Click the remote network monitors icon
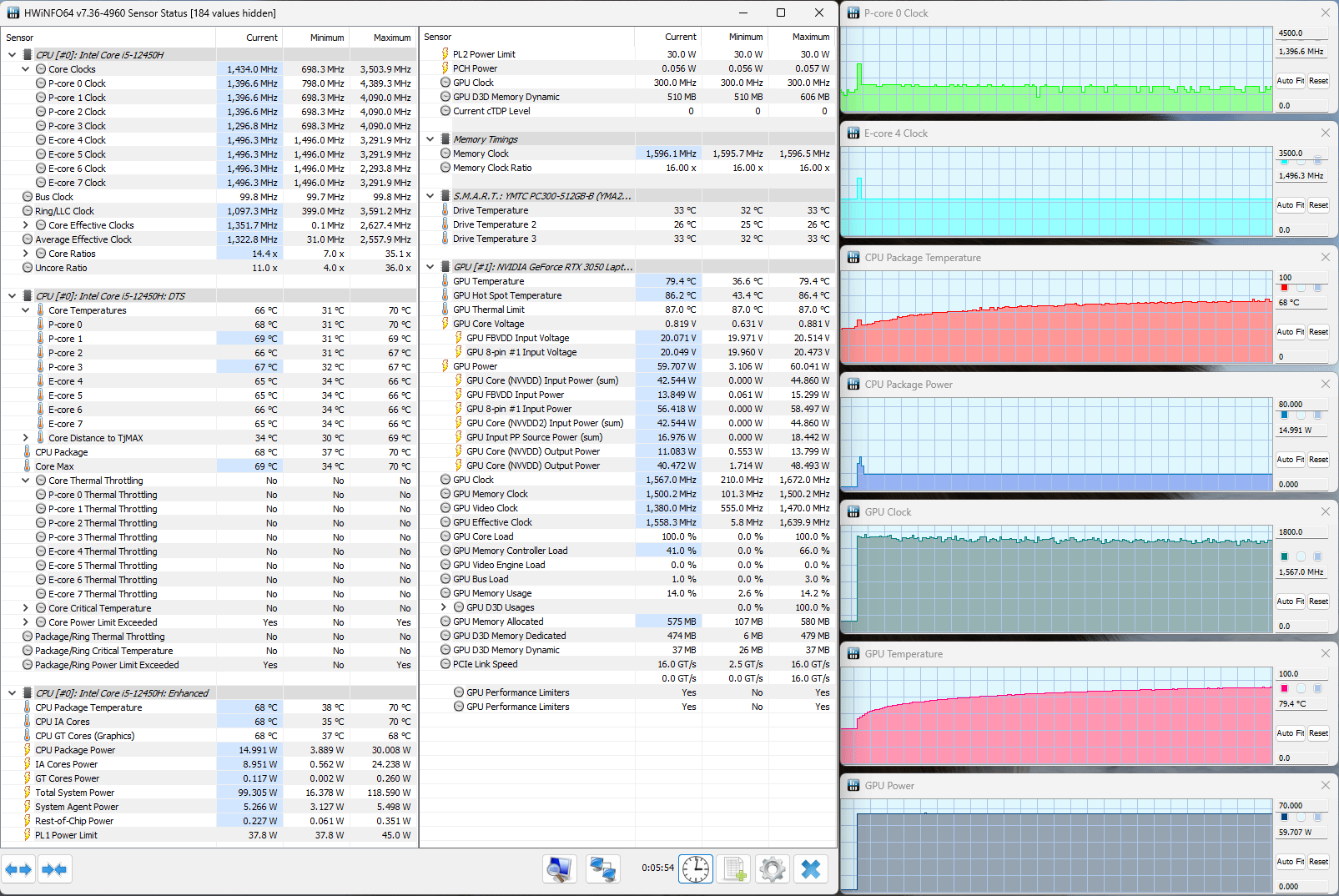 tap(602, 869)
